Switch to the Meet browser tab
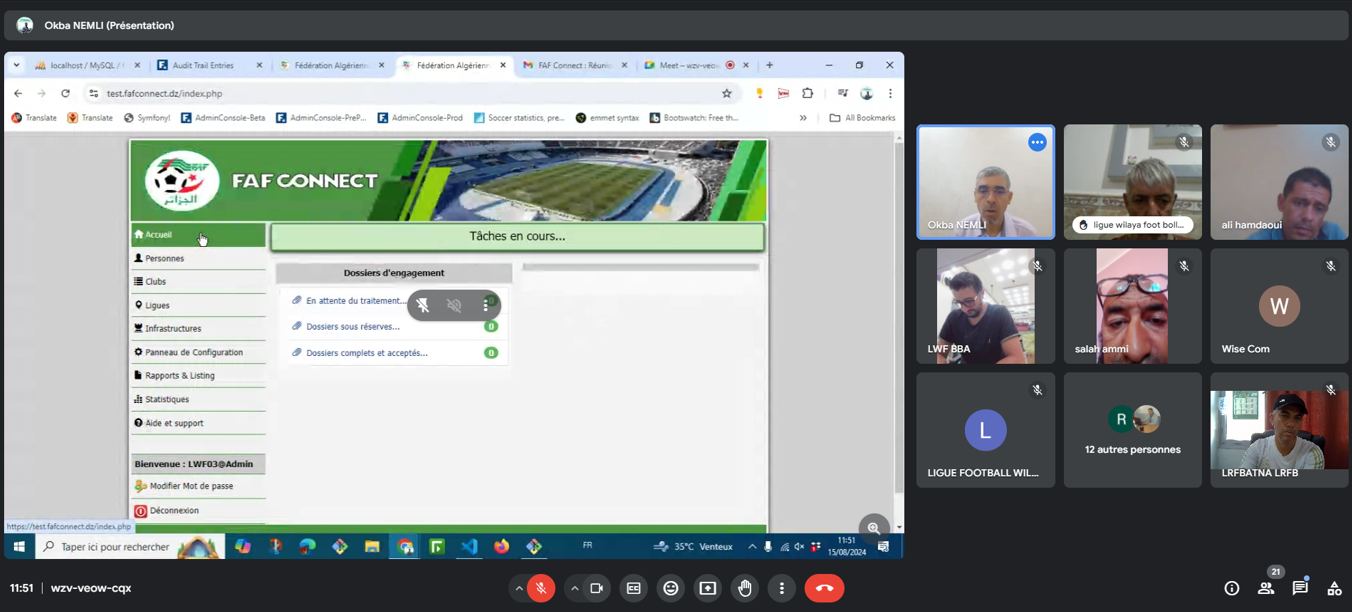This screenshot has width=1352, height=612. (697, 66)
